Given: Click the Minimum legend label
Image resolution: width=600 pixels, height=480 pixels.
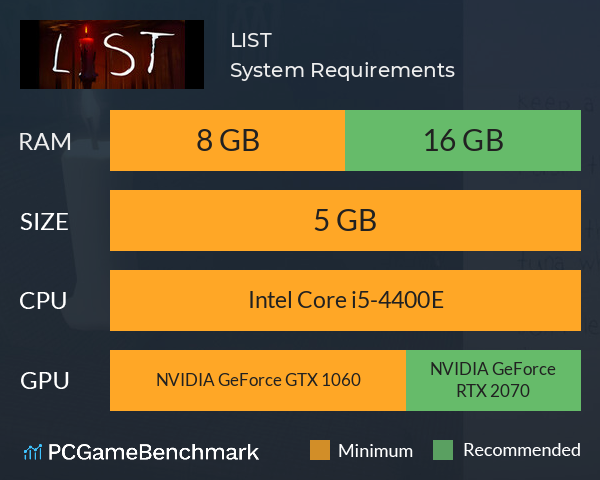Looking at the screenshot, I should [375, 451].
